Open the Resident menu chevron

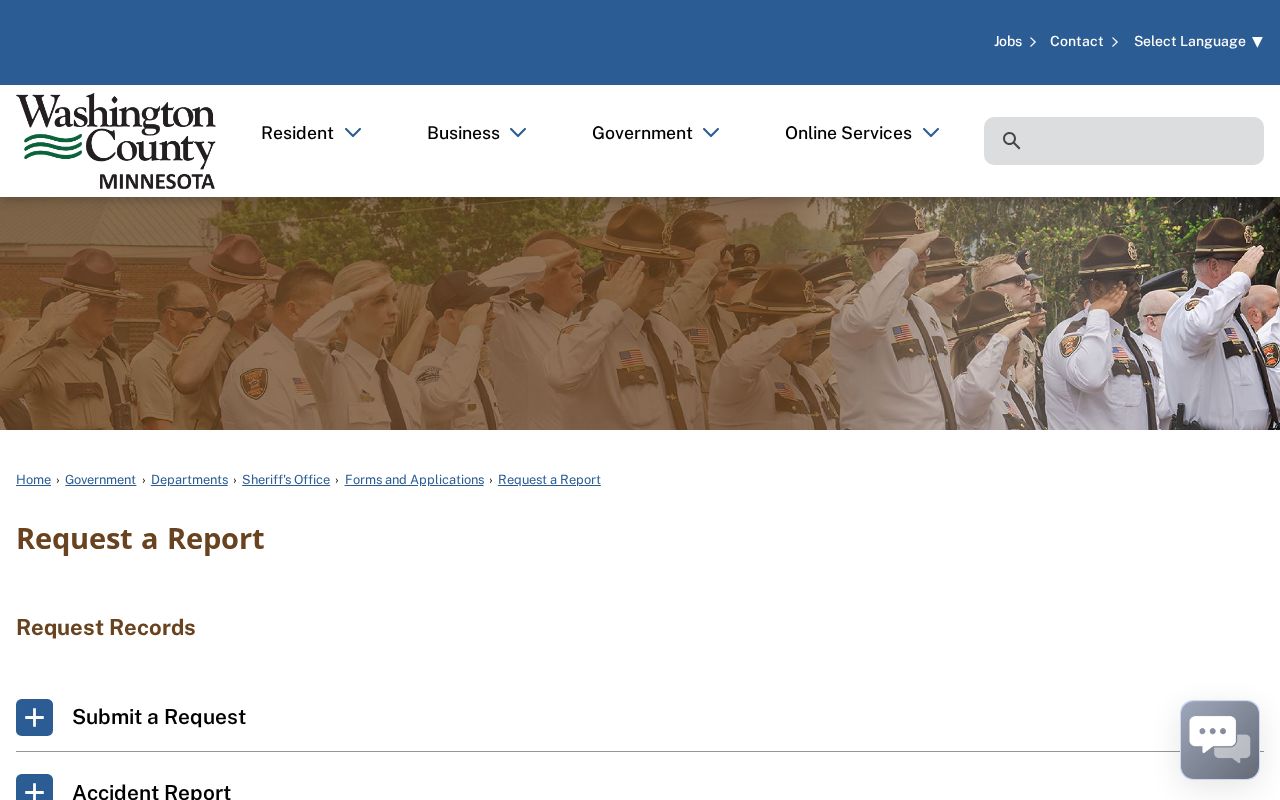tap(353, 133)
